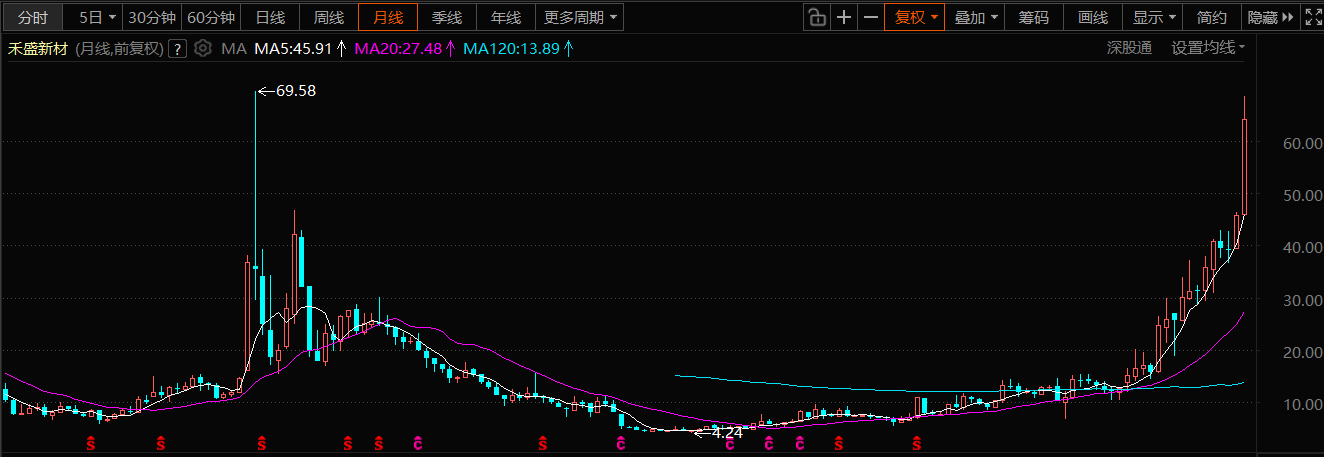Click the 60.00 price axis label

click(x=1302, y=143)
